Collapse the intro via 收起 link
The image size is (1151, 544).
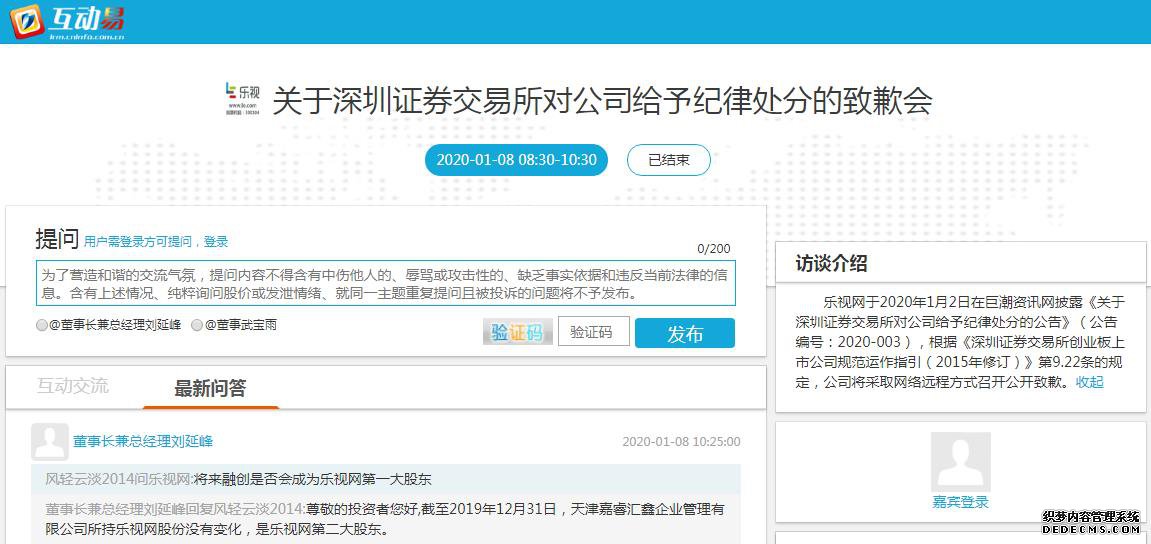point(1089,382)
